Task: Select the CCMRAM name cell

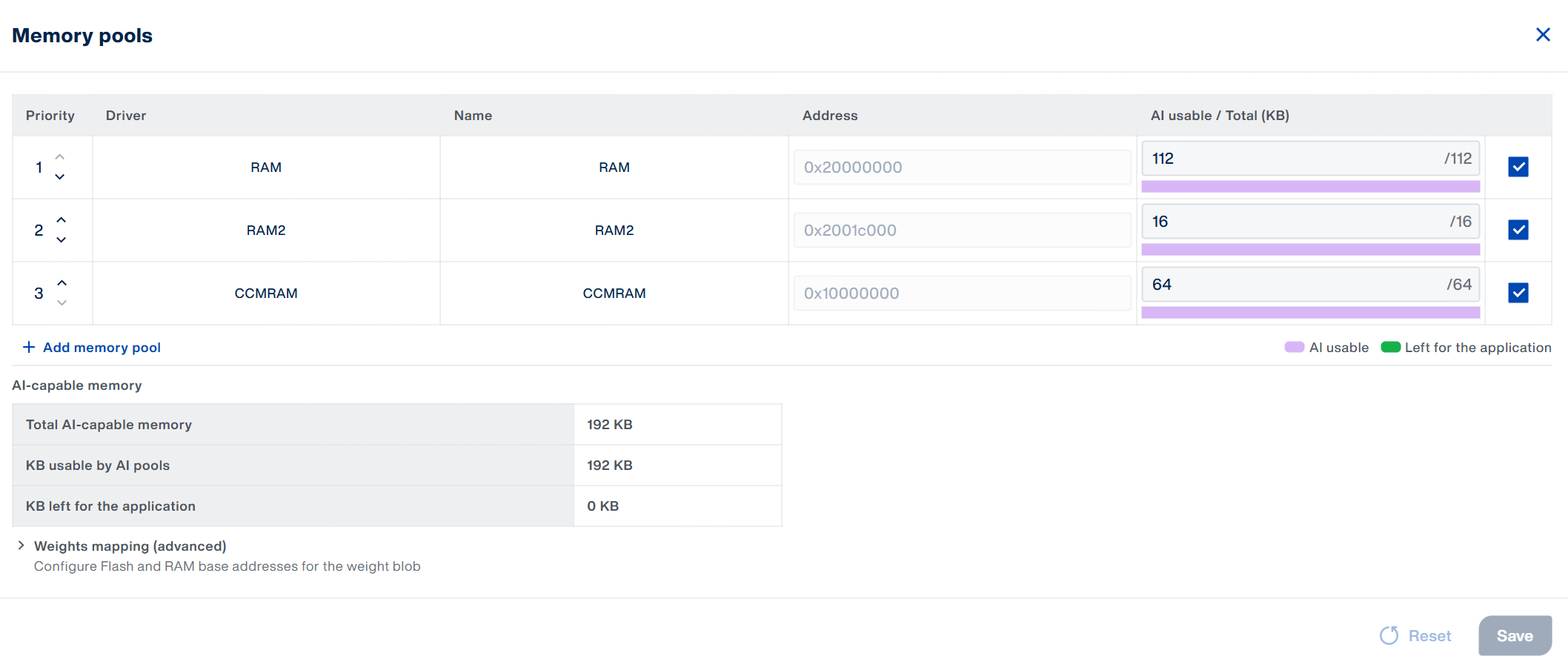Action: tap(614, 294)
